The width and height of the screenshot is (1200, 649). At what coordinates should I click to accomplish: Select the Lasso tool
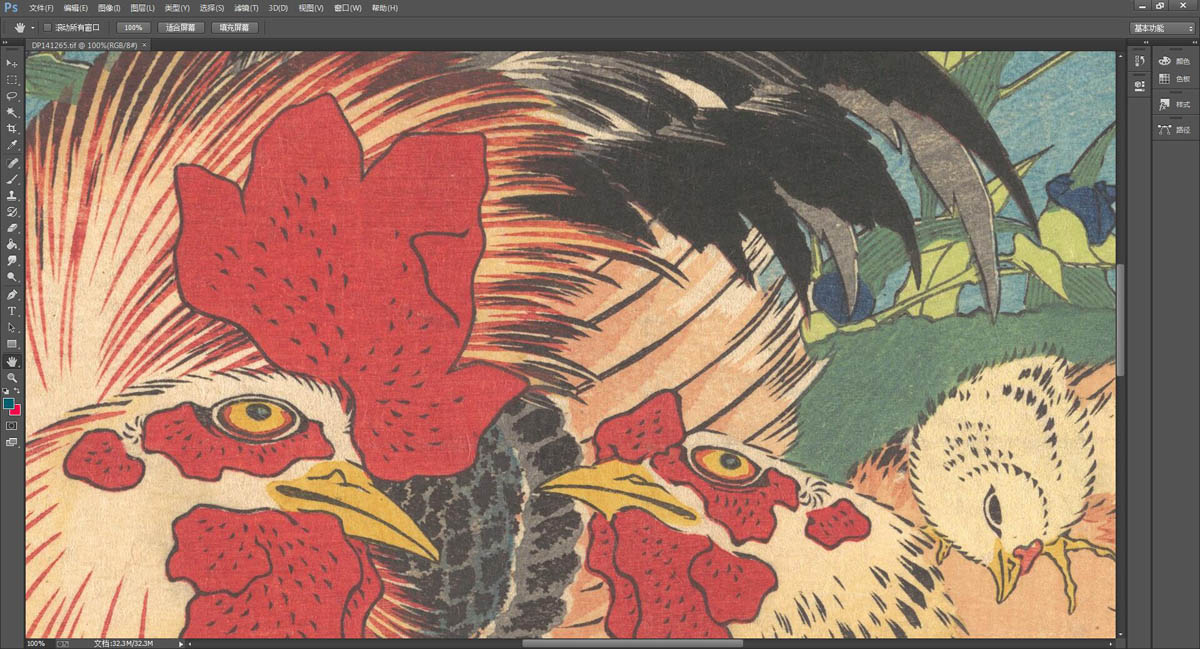tap(12, 96)
